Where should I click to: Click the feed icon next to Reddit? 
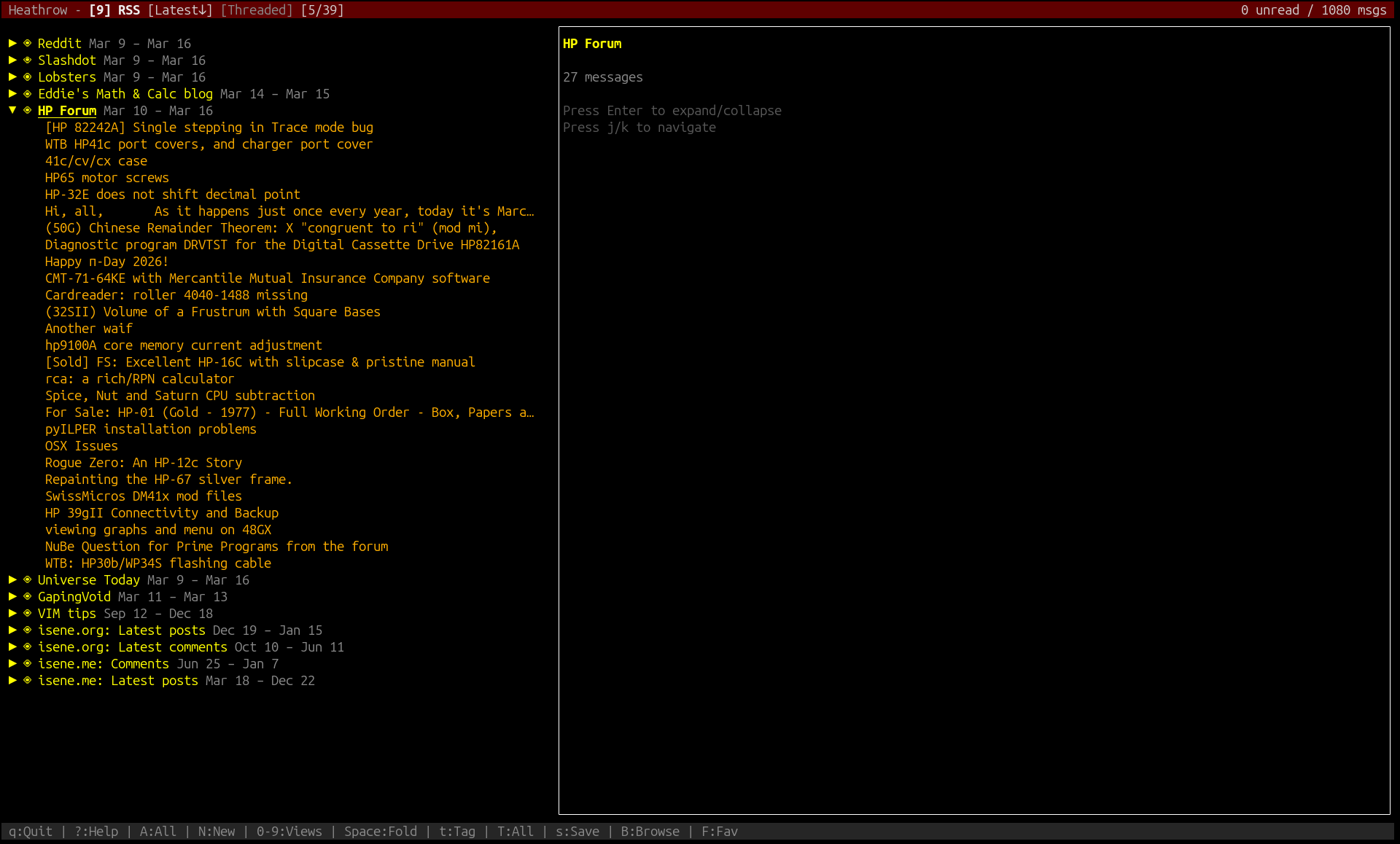27,43
